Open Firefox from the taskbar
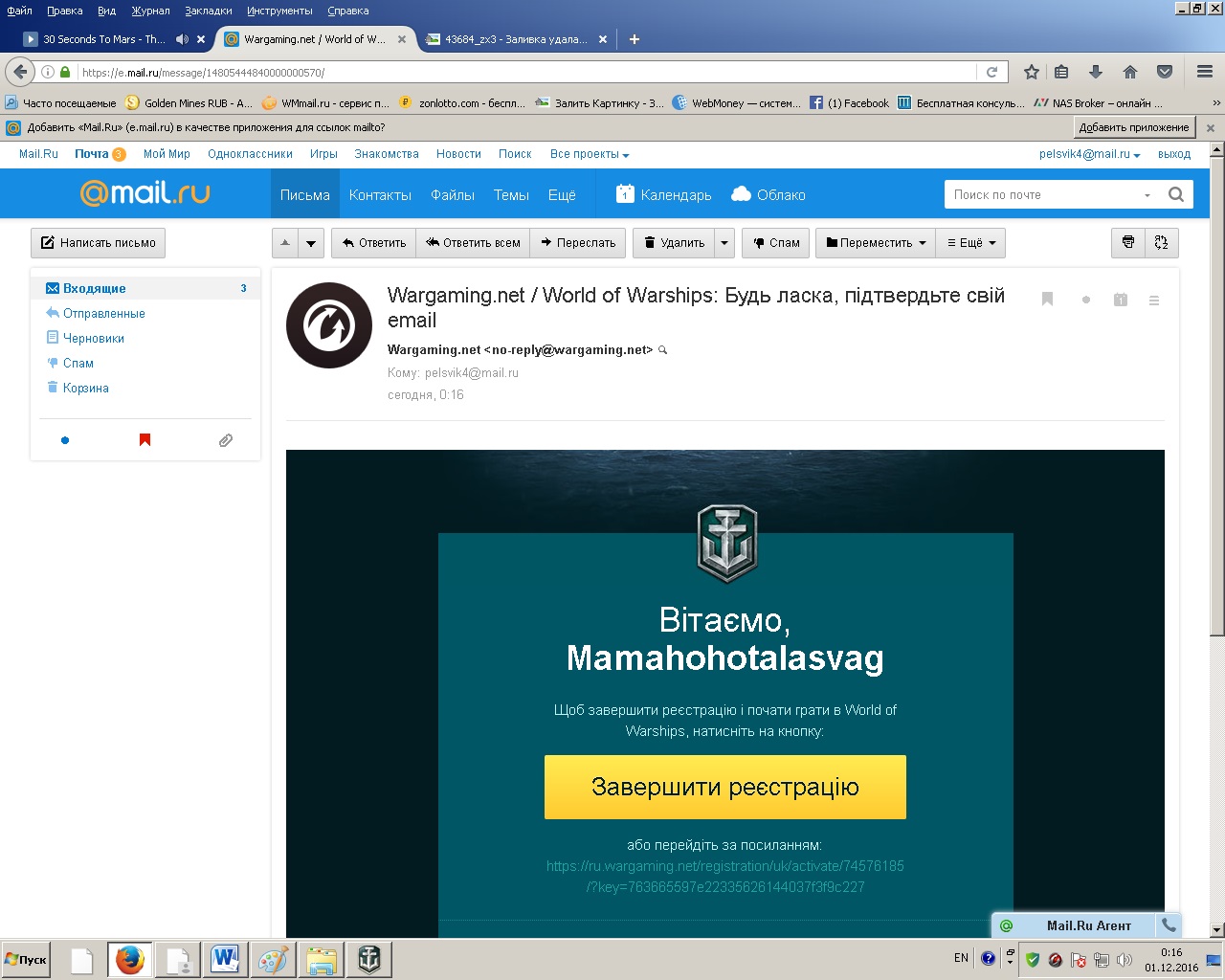The height and width of the screenshot is (980, 1225). pyautogui.click(x=130, y=959)
